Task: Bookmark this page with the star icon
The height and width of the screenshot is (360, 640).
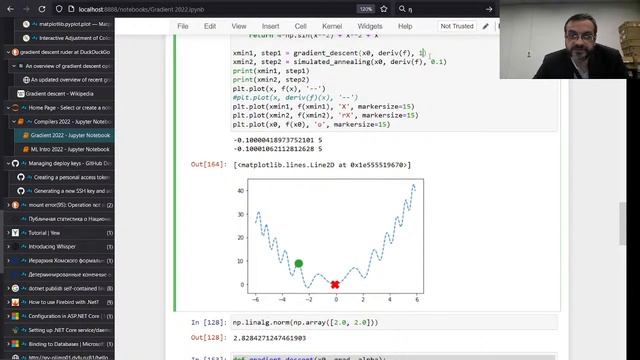Action: [384, 9]
